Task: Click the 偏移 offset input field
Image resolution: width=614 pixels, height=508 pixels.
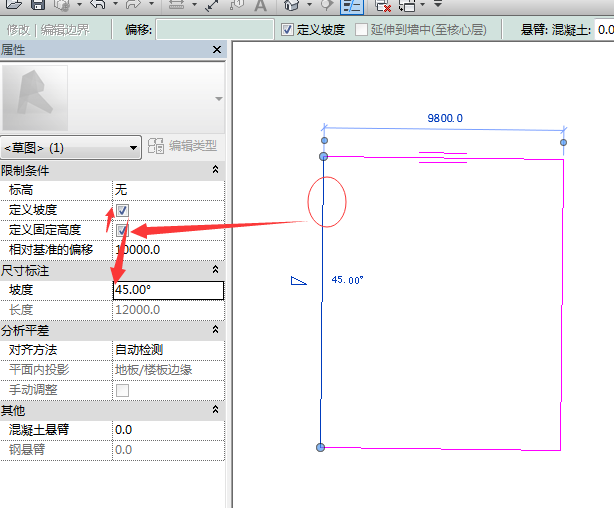Action: pyautogui.click(x=214, y=30)
